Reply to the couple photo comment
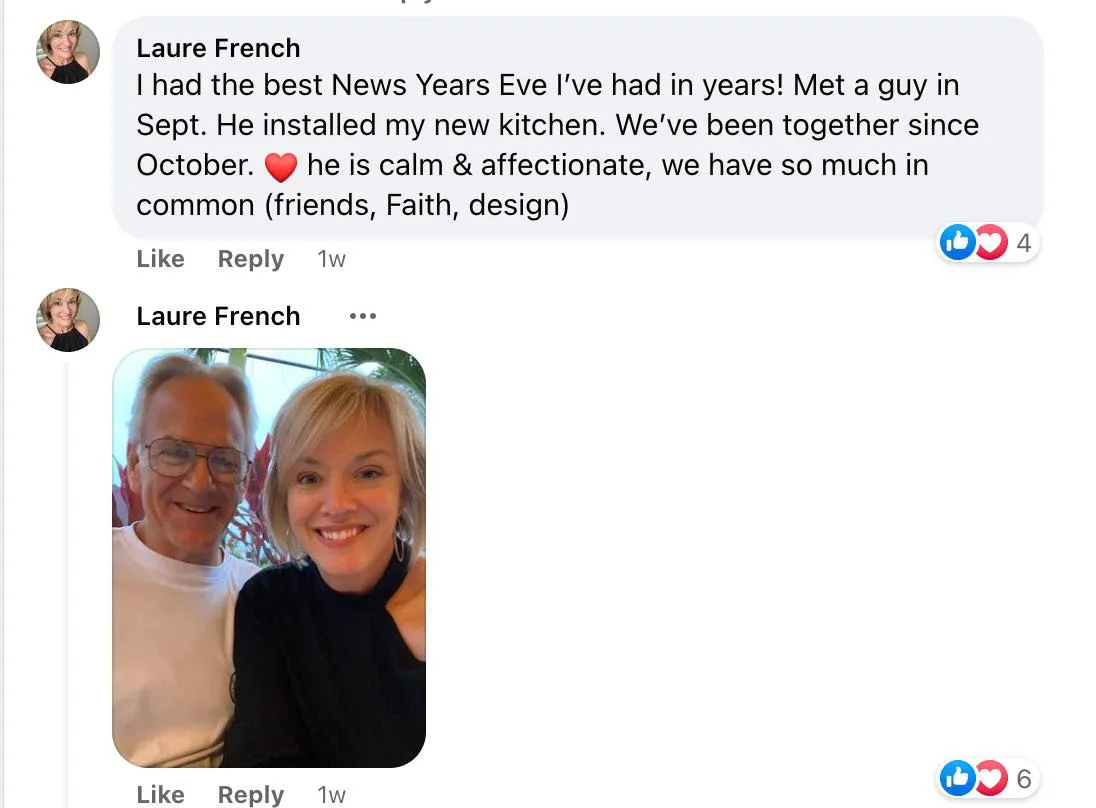Viewport: 1096px width, 808px height. point(250,794)
